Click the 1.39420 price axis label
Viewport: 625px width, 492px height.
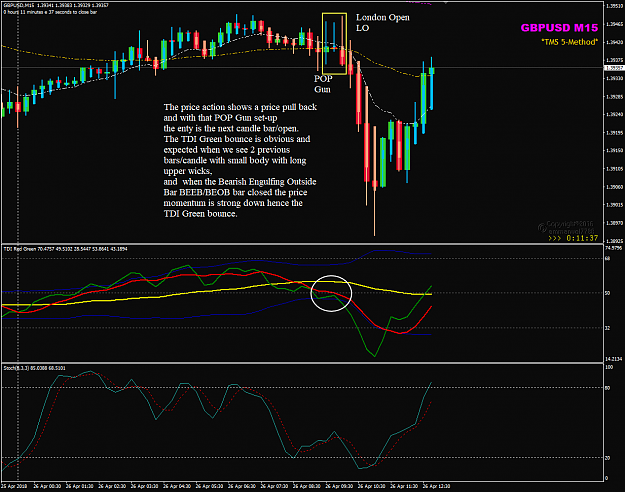coord(614,42)
